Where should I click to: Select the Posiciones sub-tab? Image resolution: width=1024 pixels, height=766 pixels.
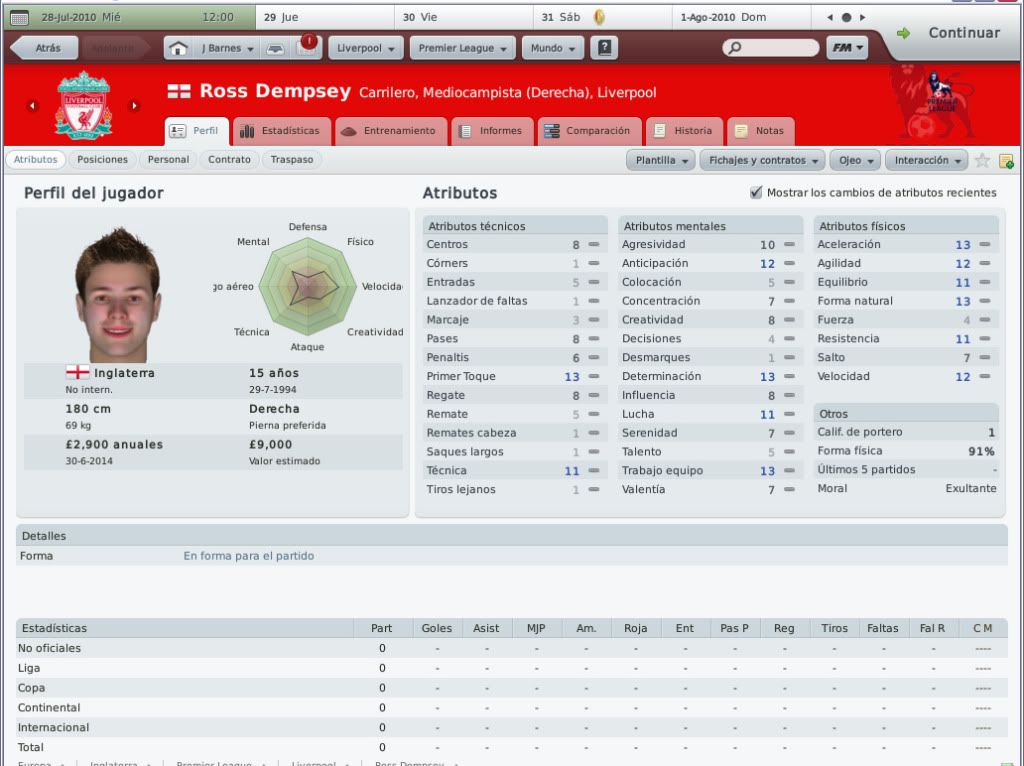103,159
